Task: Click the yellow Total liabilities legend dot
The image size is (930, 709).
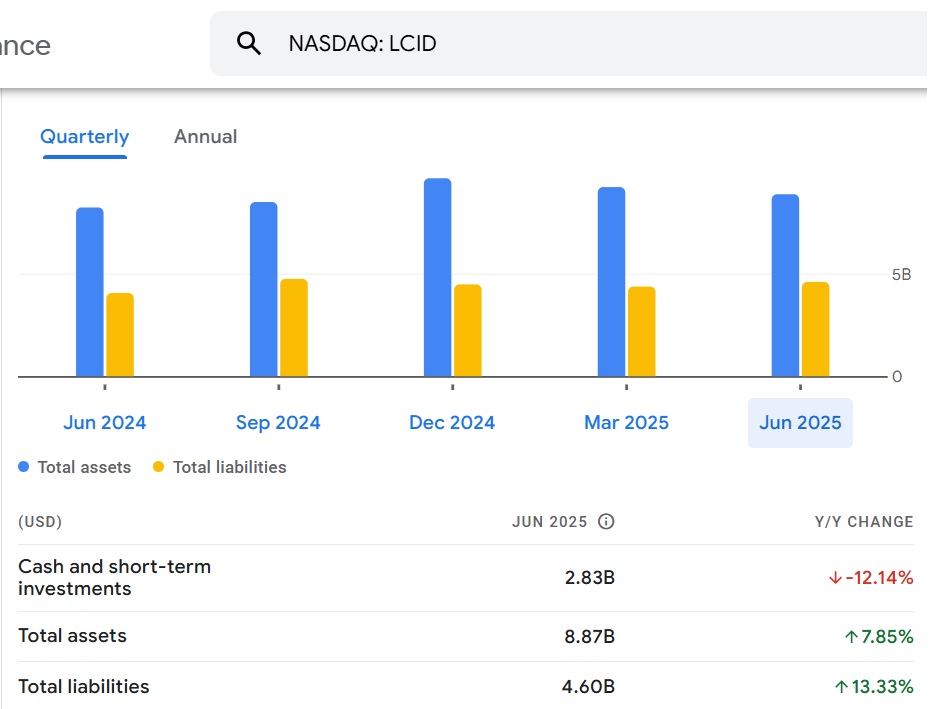Action: coord(158,467)
